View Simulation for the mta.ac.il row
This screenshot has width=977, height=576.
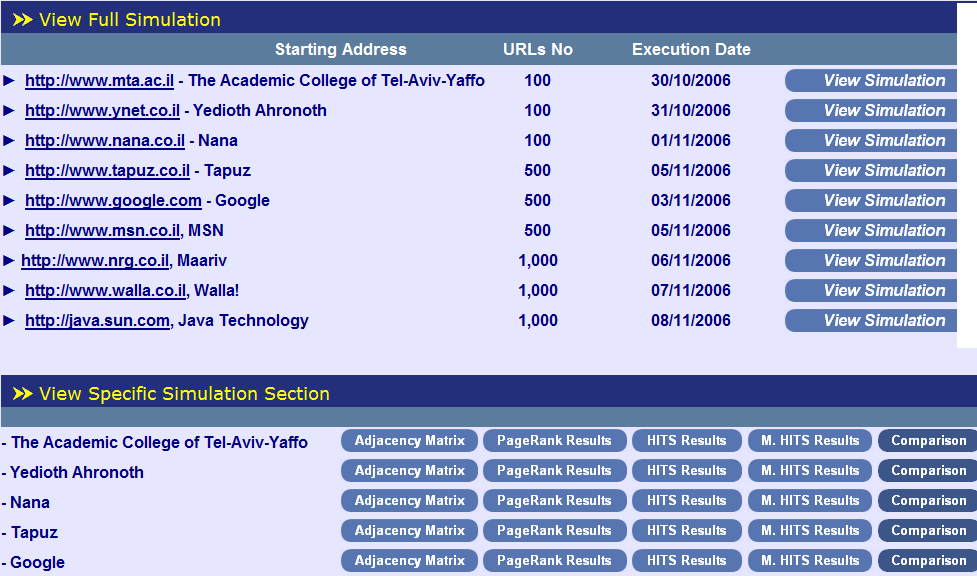tap(871, 80)
